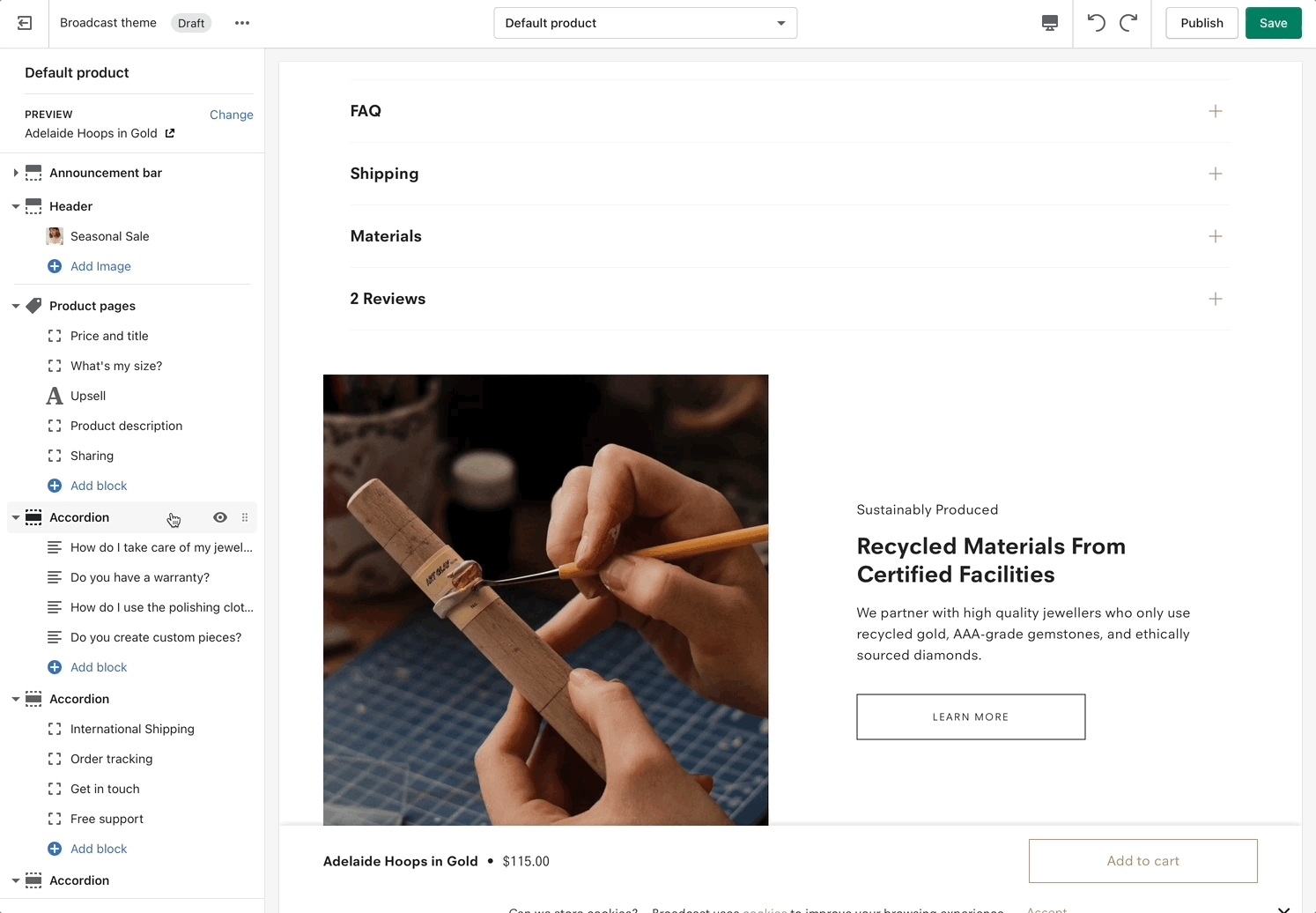Screen dimensions: 1316x913
Task: Select the Seasonal Sale header item
Action: pos(109,236)
